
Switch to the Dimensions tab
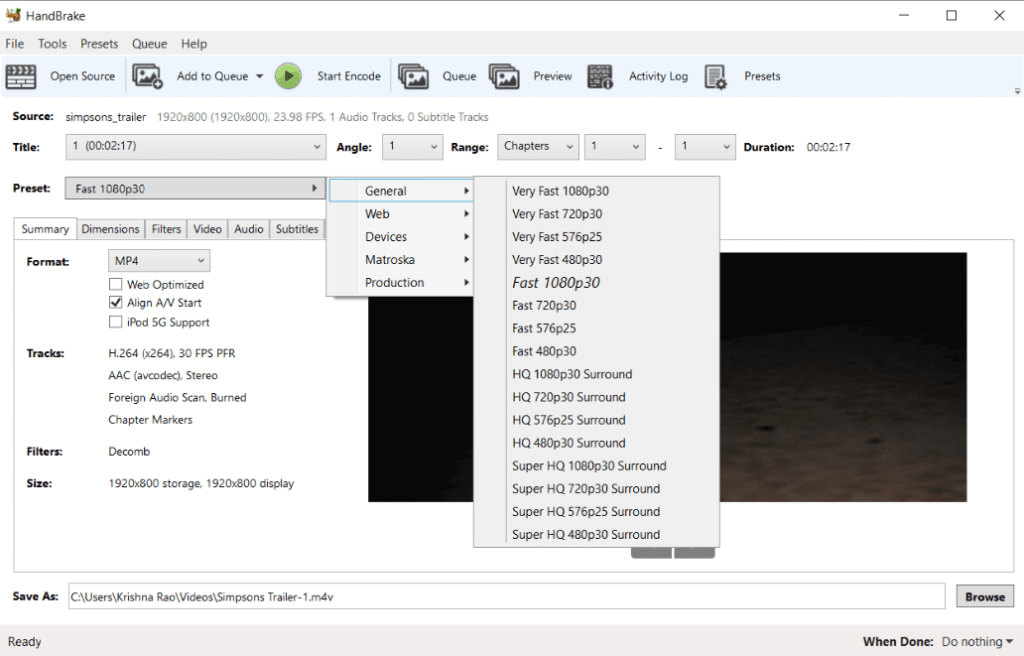[110, 229]
